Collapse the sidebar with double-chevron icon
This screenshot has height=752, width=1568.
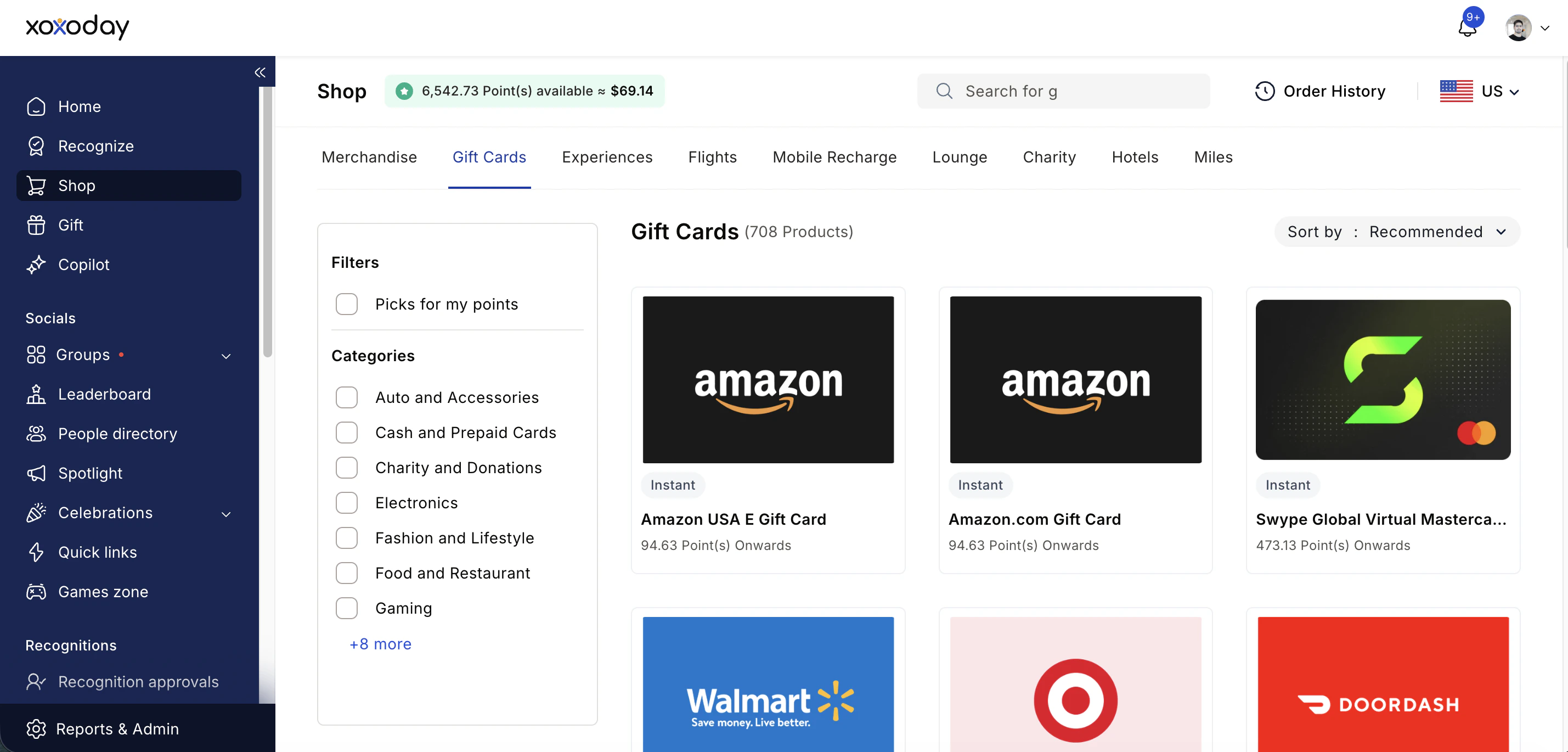260,72
